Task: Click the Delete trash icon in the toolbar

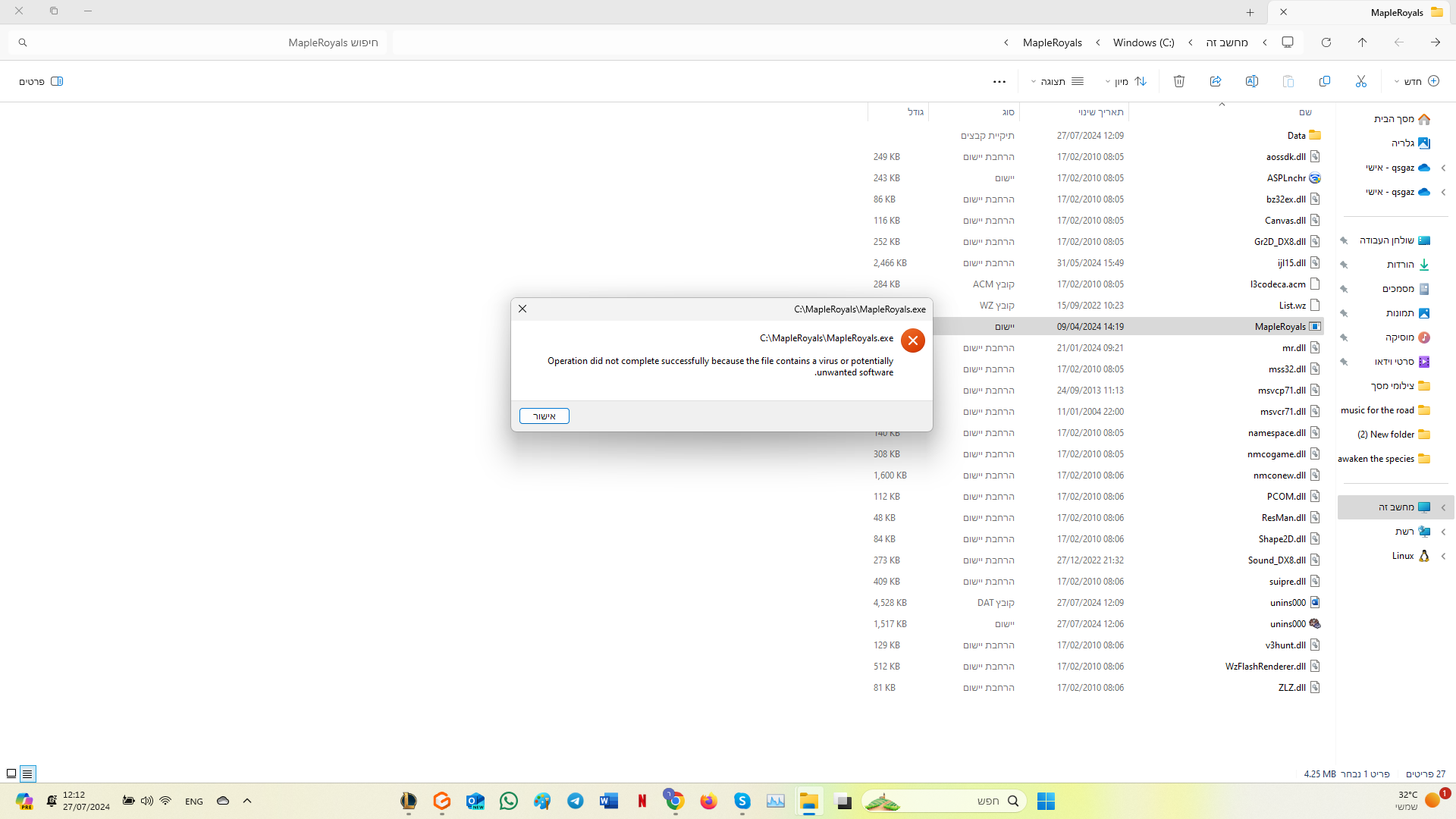Action: click(x=1179, y=81)
